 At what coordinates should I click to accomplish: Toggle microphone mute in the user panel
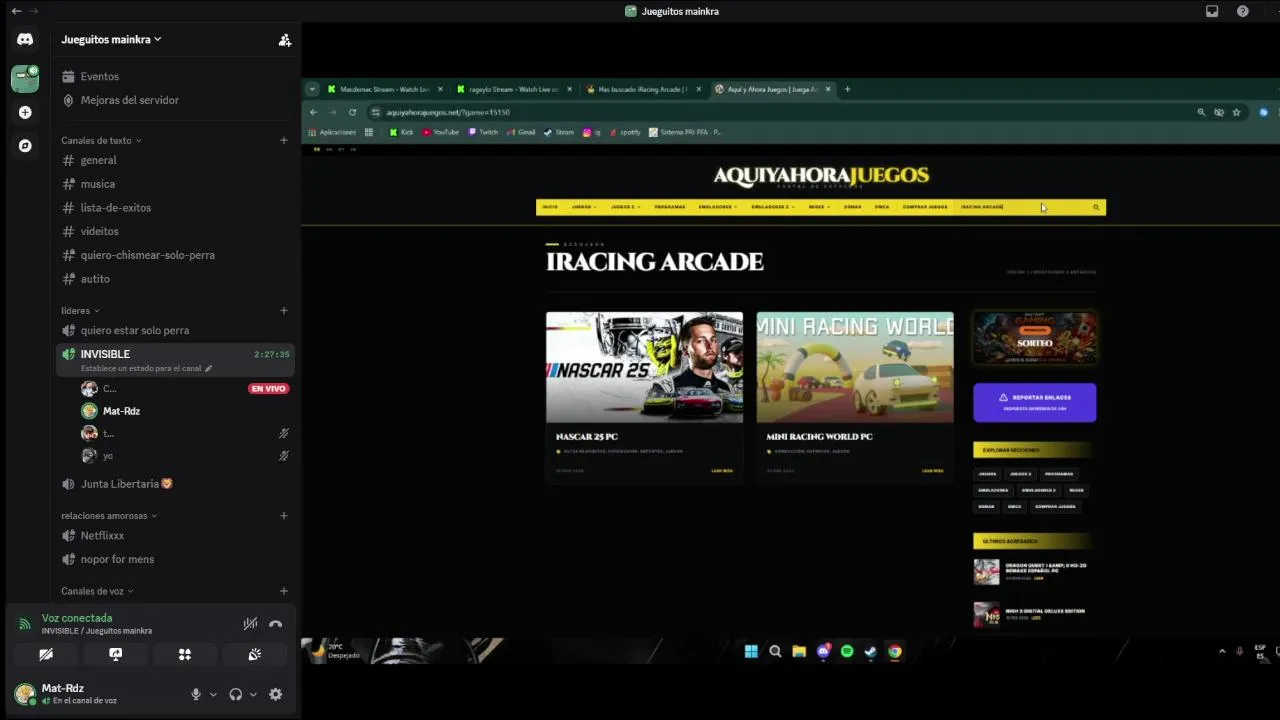tap(196, 694)
